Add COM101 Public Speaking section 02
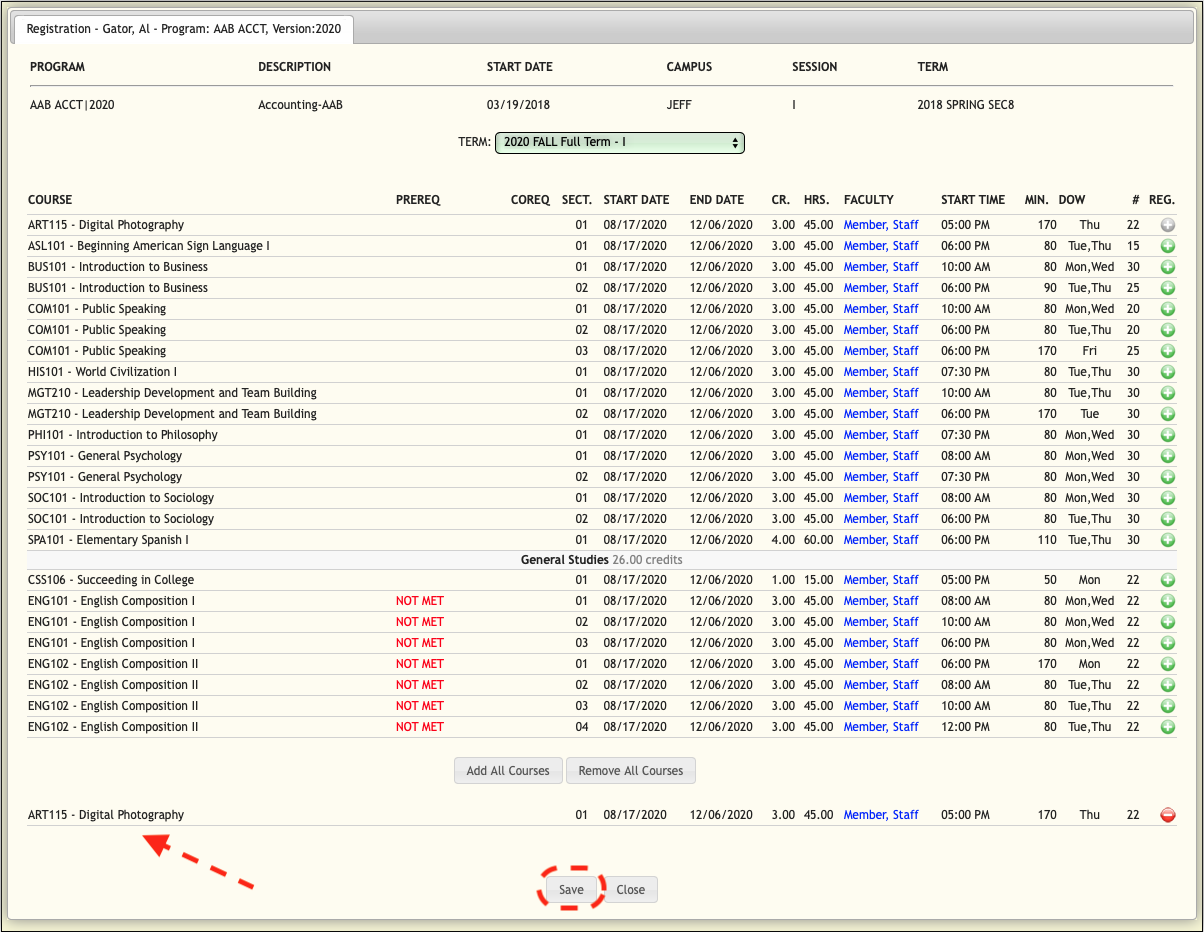Image resolution: width=1204 pixels, height=932 pixels. [1167, 330]
